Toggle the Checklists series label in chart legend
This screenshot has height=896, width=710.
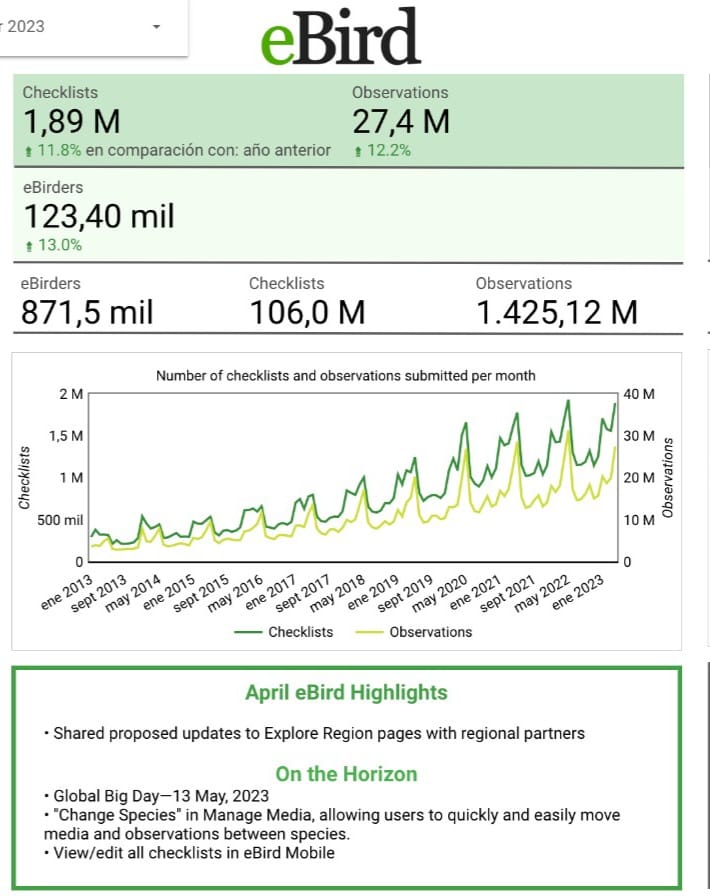300,632
